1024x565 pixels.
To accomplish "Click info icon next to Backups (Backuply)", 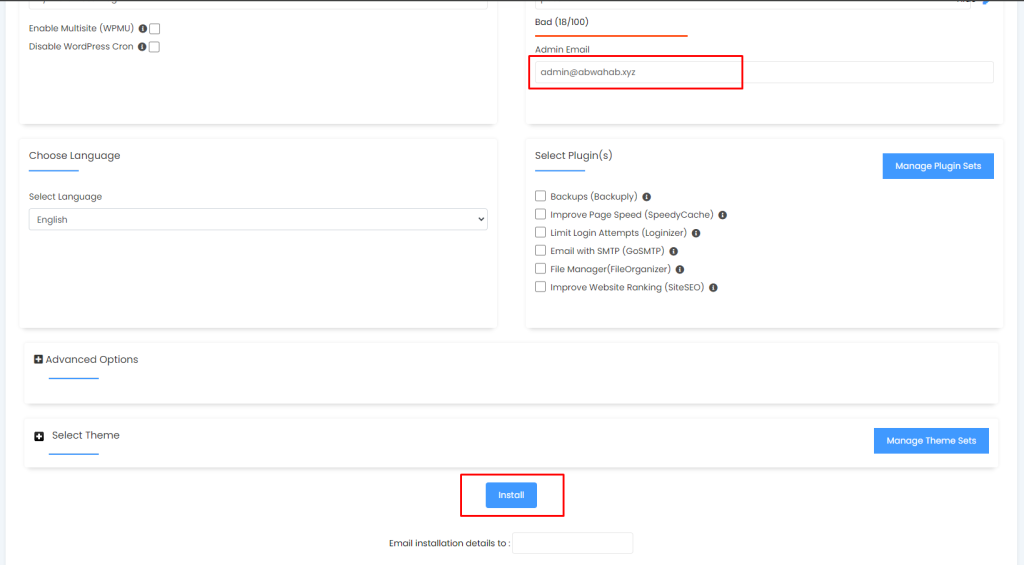I will [x=646, y=197].
